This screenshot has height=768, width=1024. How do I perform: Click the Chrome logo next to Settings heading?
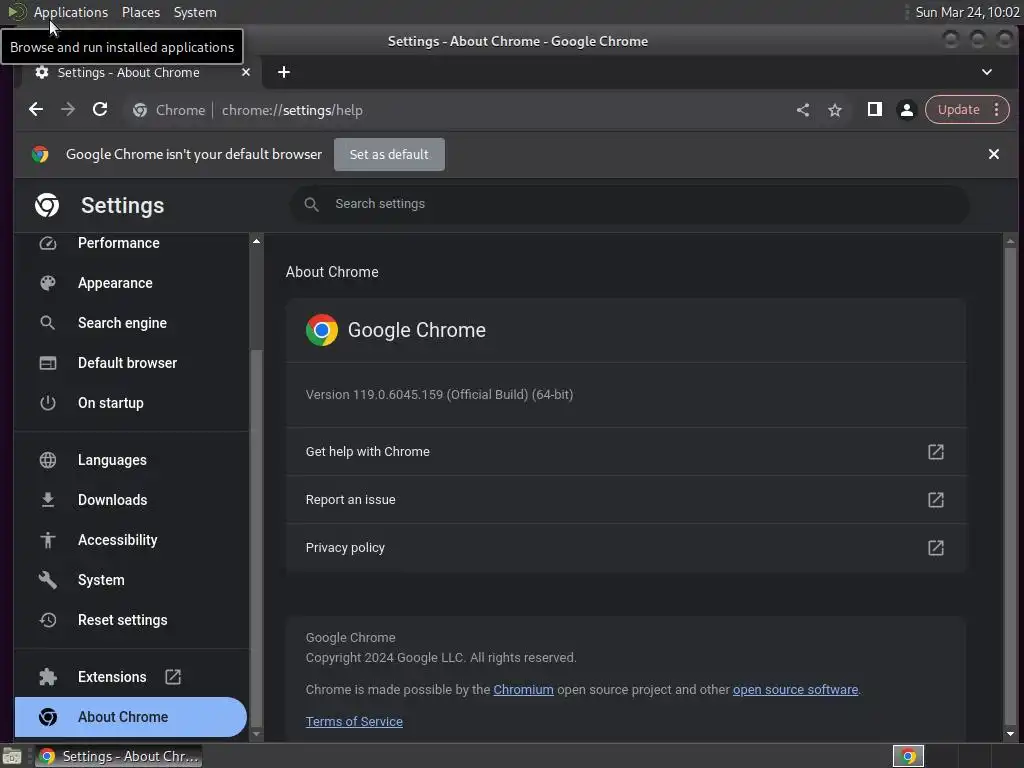[x=47, y=205]
